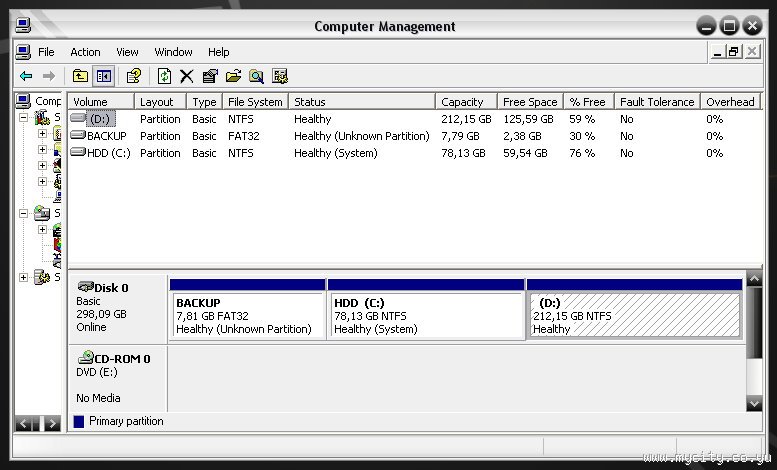The height and width of the screenshot is (470, 777).
Task: Restore the inner console child window
Action: pos(734,51)
